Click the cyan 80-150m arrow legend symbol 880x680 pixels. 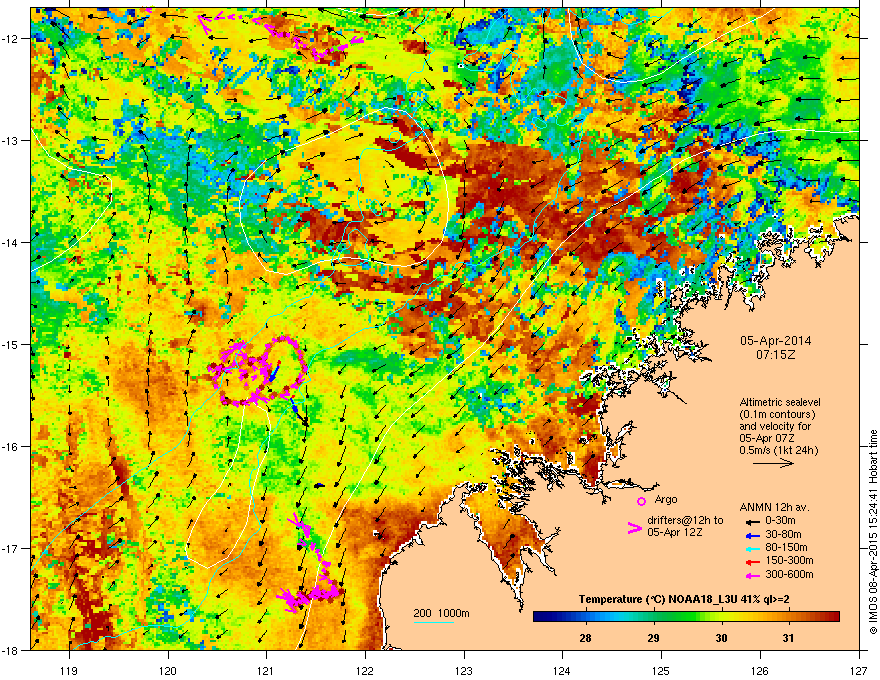[753, 548]
